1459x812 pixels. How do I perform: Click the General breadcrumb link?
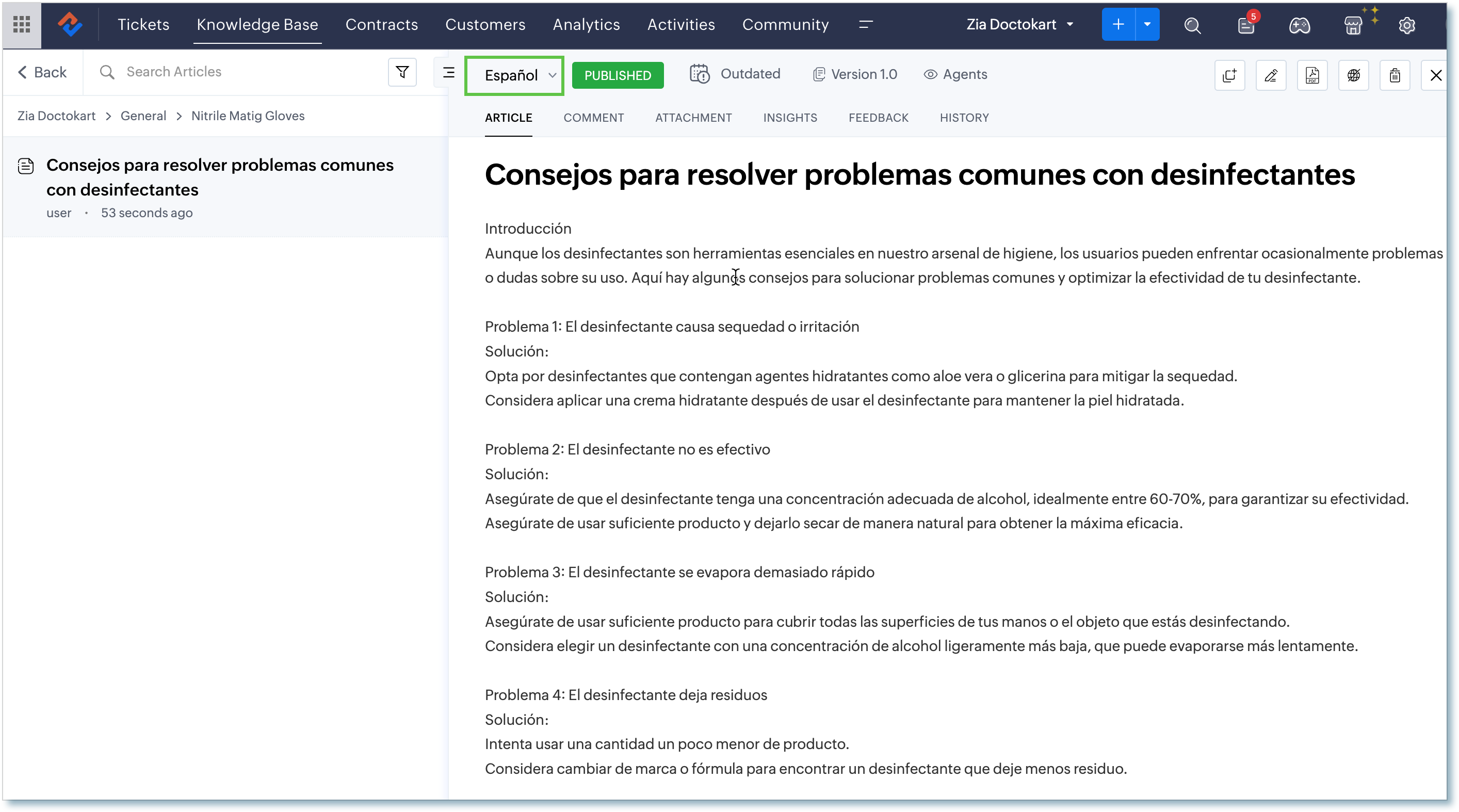coord(143,116)
